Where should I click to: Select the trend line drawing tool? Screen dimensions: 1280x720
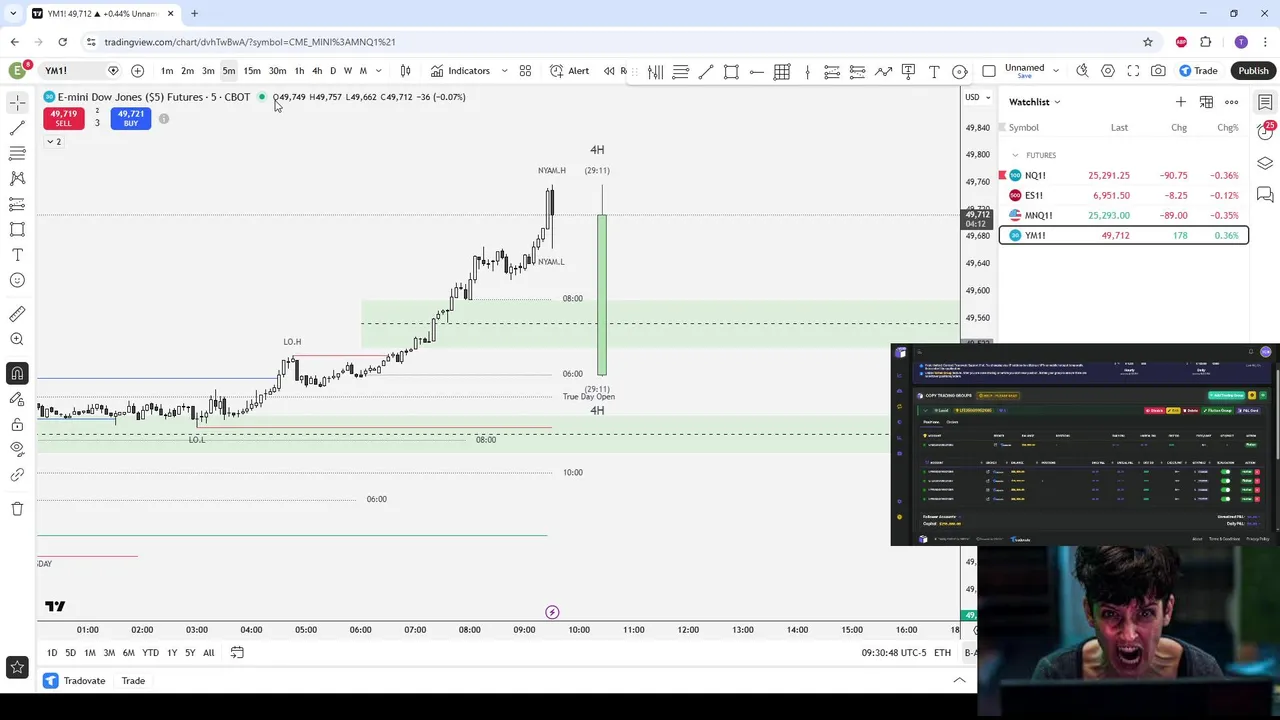pyautogui.click(x=17, y=128)
